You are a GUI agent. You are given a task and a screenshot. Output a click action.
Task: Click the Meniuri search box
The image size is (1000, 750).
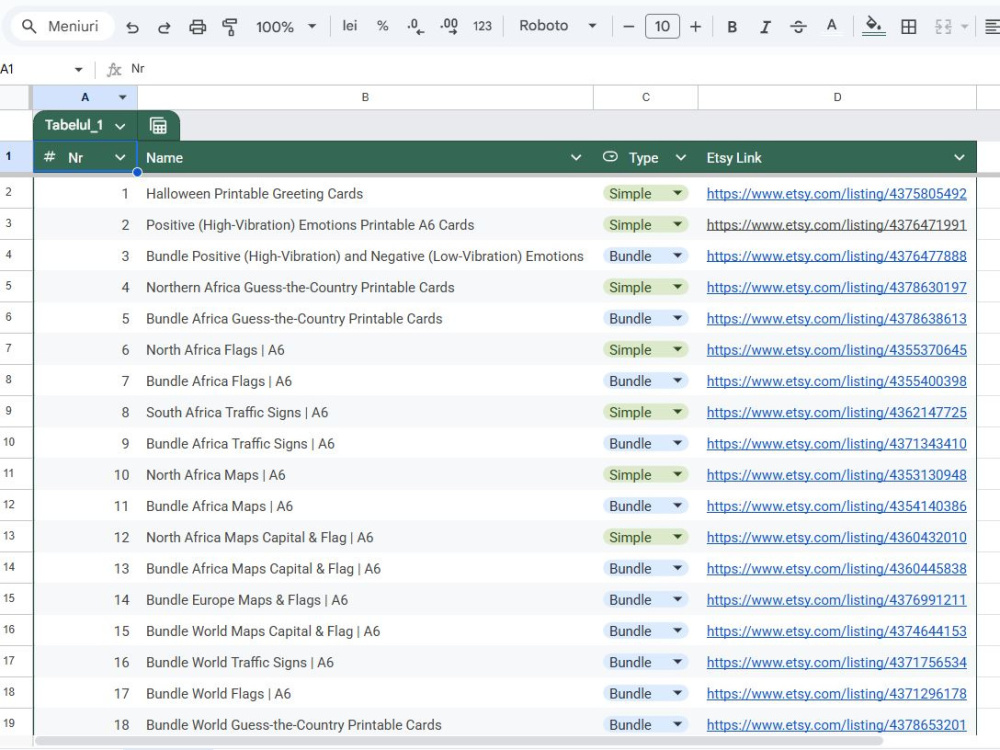click(62, 26)
